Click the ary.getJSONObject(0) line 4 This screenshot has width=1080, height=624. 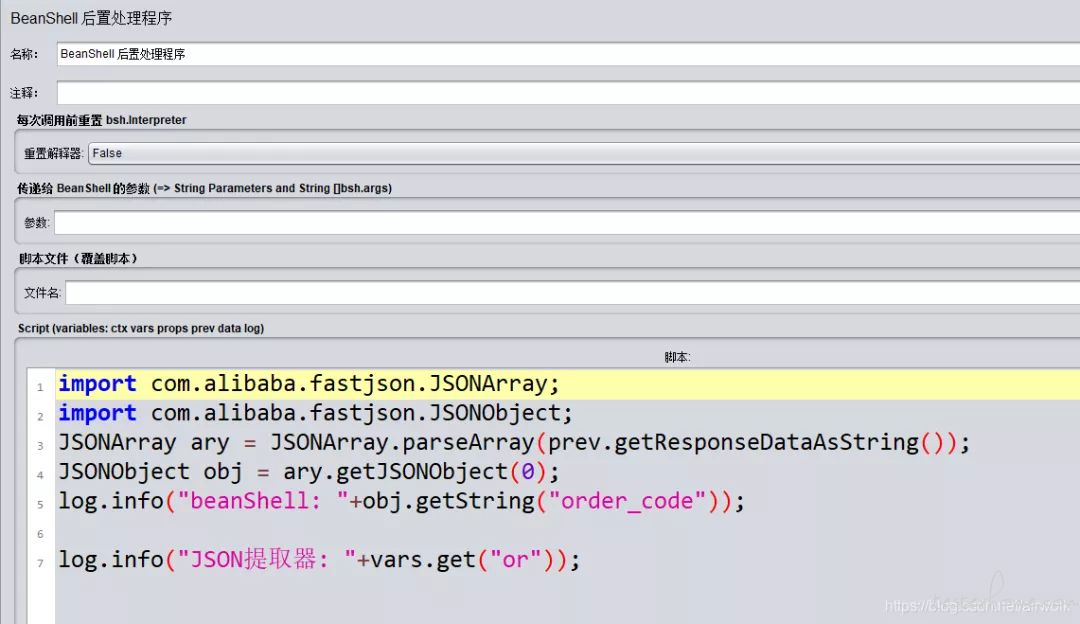tap(309, 472)
